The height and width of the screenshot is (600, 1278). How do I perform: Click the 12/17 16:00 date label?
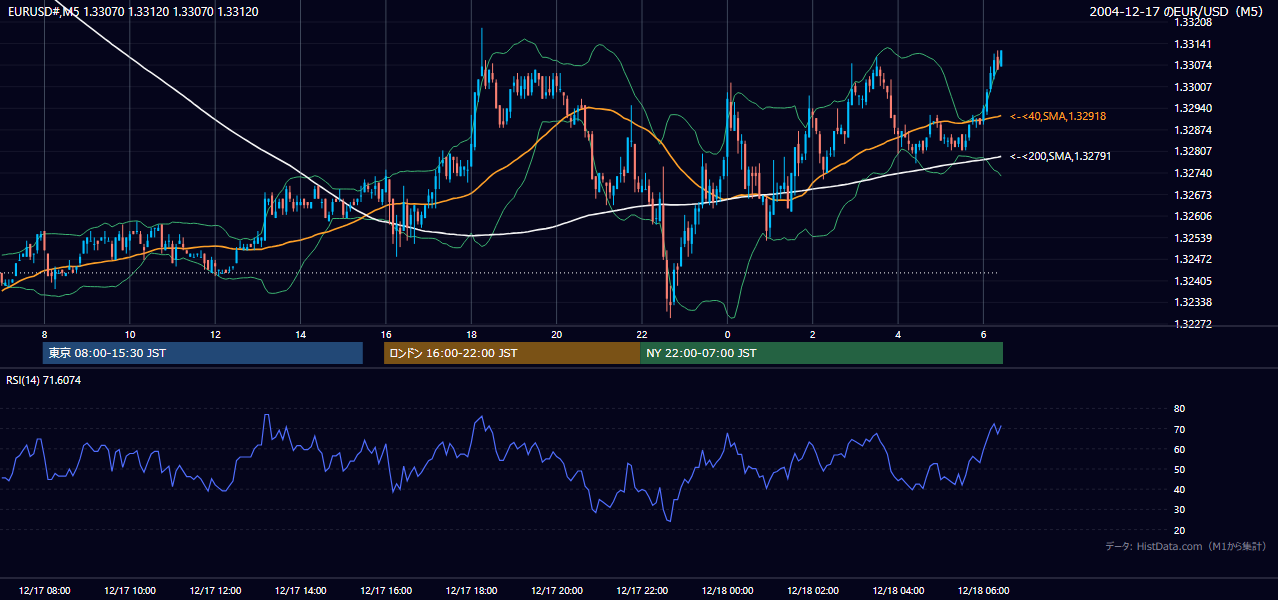[x=386, y=591]
